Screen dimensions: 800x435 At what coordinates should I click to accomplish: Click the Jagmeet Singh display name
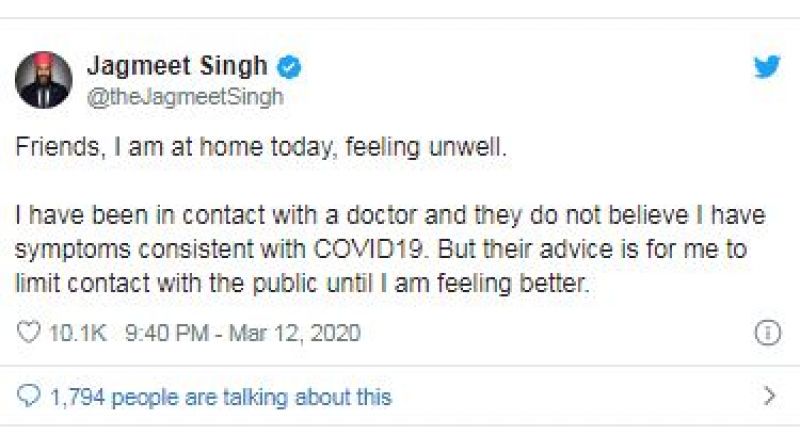point(177,67)
